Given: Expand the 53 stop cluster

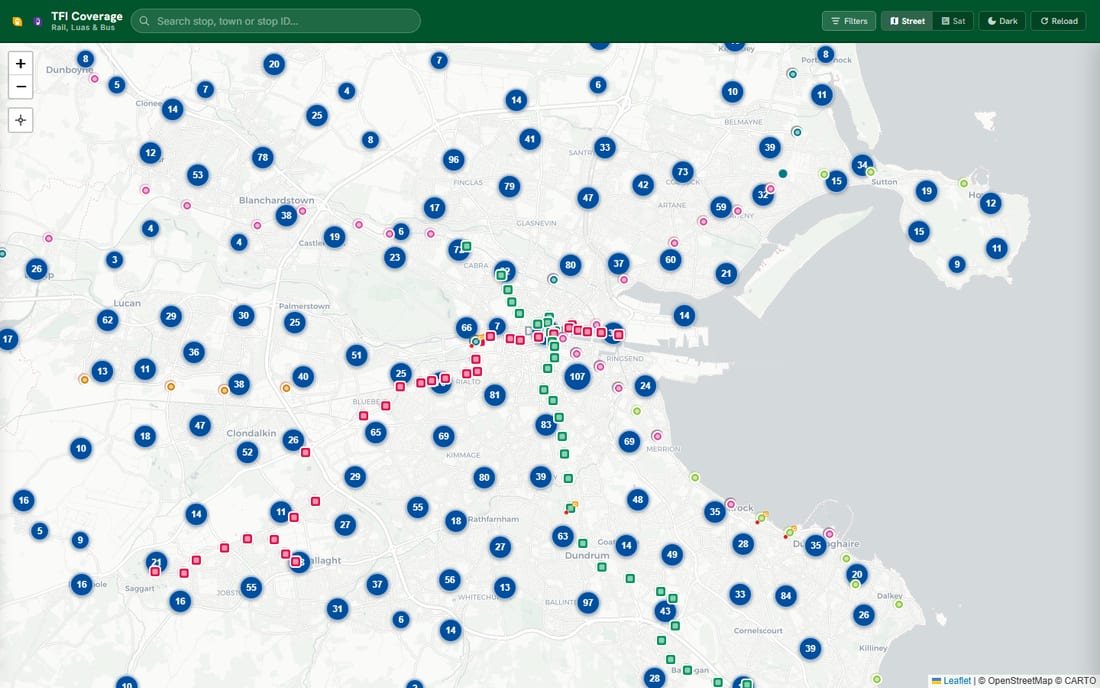Looking at the screenshot, I should click(x=198, y=175).
